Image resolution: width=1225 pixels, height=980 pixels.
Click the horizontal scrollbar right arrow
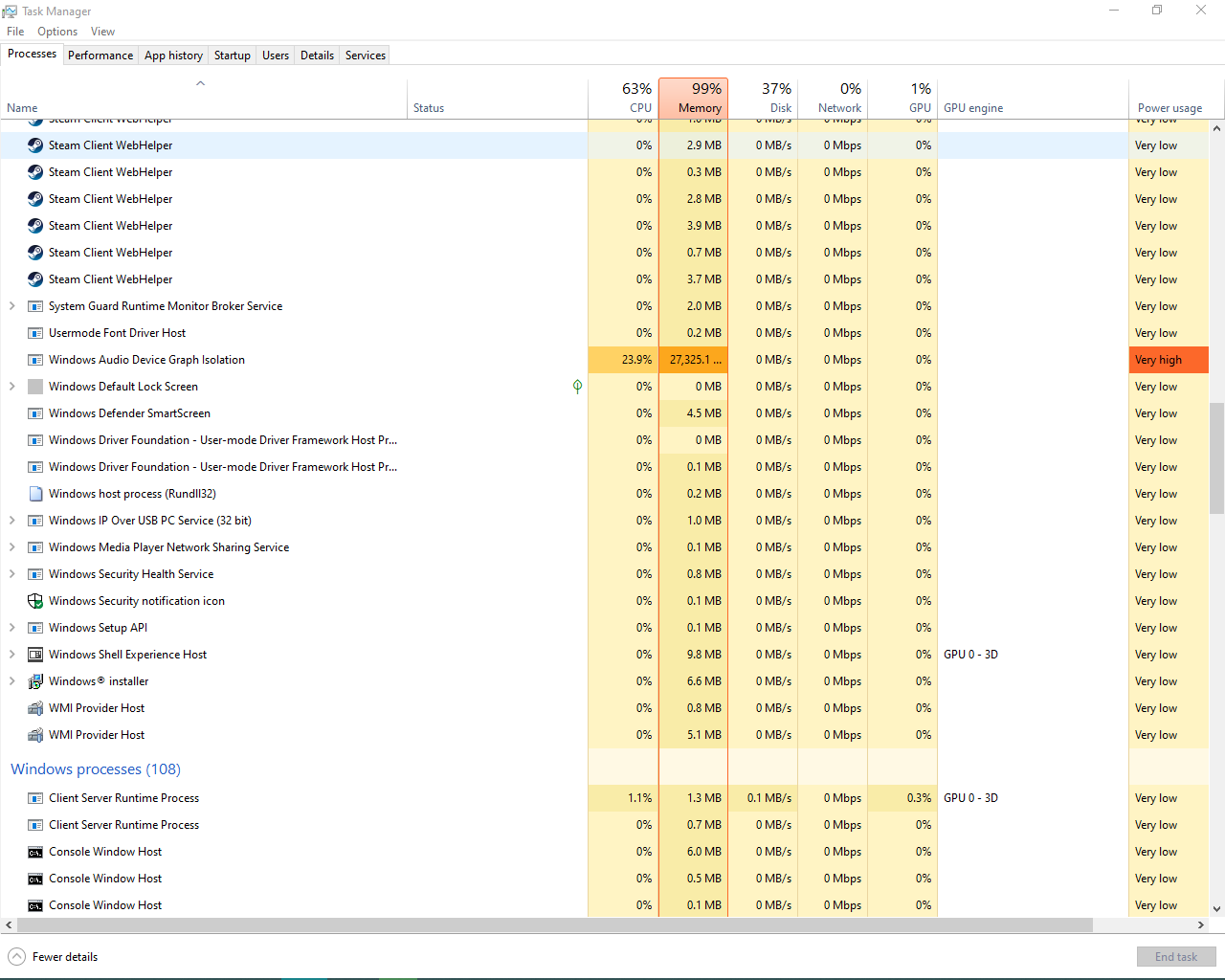click(x=1201, y=925)
